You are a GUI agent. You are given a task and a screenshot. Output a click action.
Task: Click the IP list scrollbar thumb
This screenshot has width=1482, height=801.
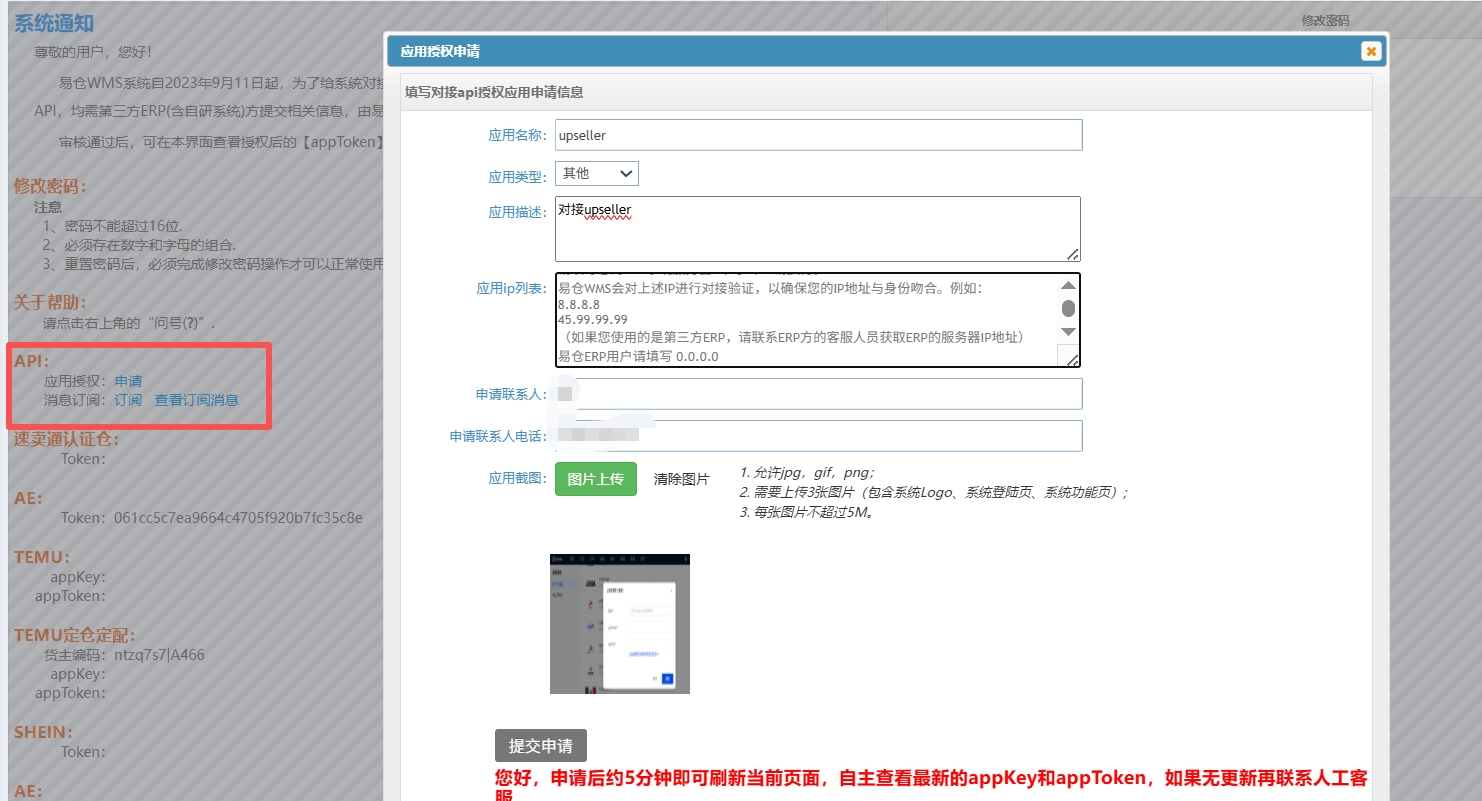[x=1068, y=308]
